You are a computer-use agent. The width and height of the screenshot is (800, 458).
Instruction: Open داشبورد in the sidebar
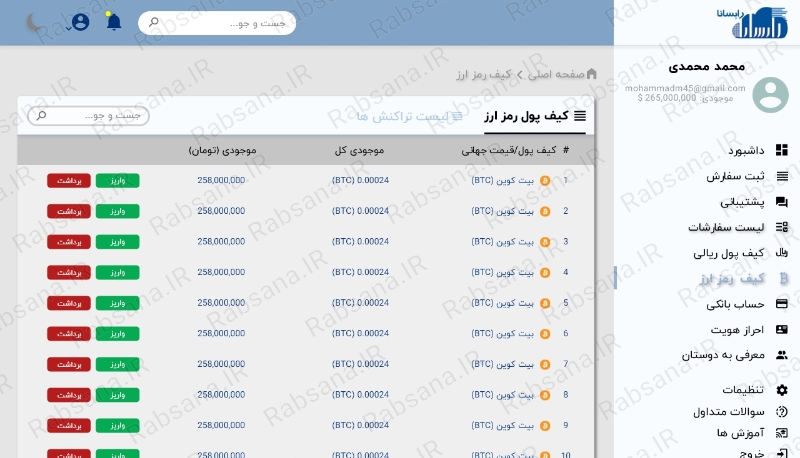pos(746,150)
